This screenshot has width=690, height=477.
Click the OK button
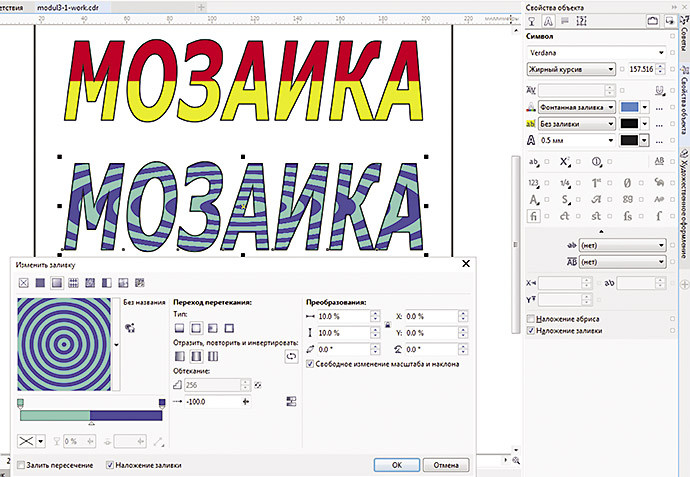pos(397,465)
